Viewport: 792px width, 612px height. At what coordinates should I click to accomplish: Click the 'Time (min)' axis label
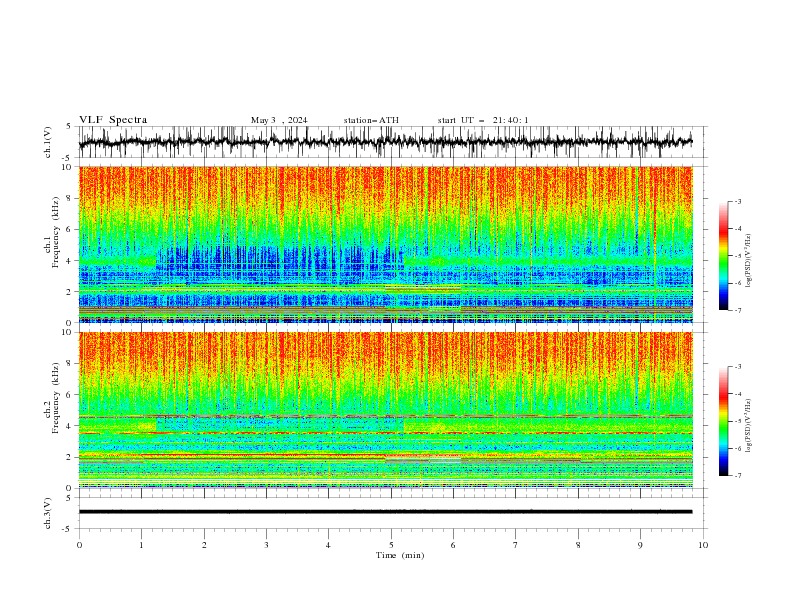[x=400, y=555]
